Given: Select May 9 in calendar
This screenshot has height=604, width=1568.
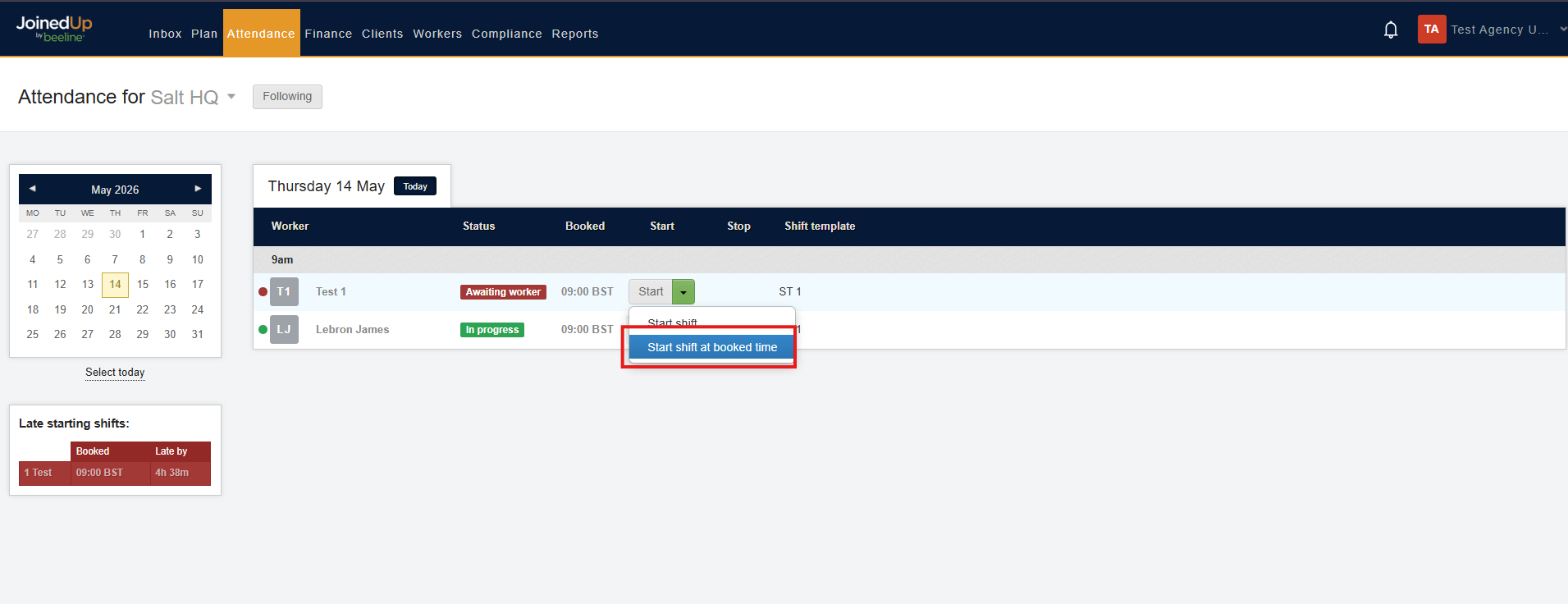Looking at the screenshot, I should click(x=170, y=259).
